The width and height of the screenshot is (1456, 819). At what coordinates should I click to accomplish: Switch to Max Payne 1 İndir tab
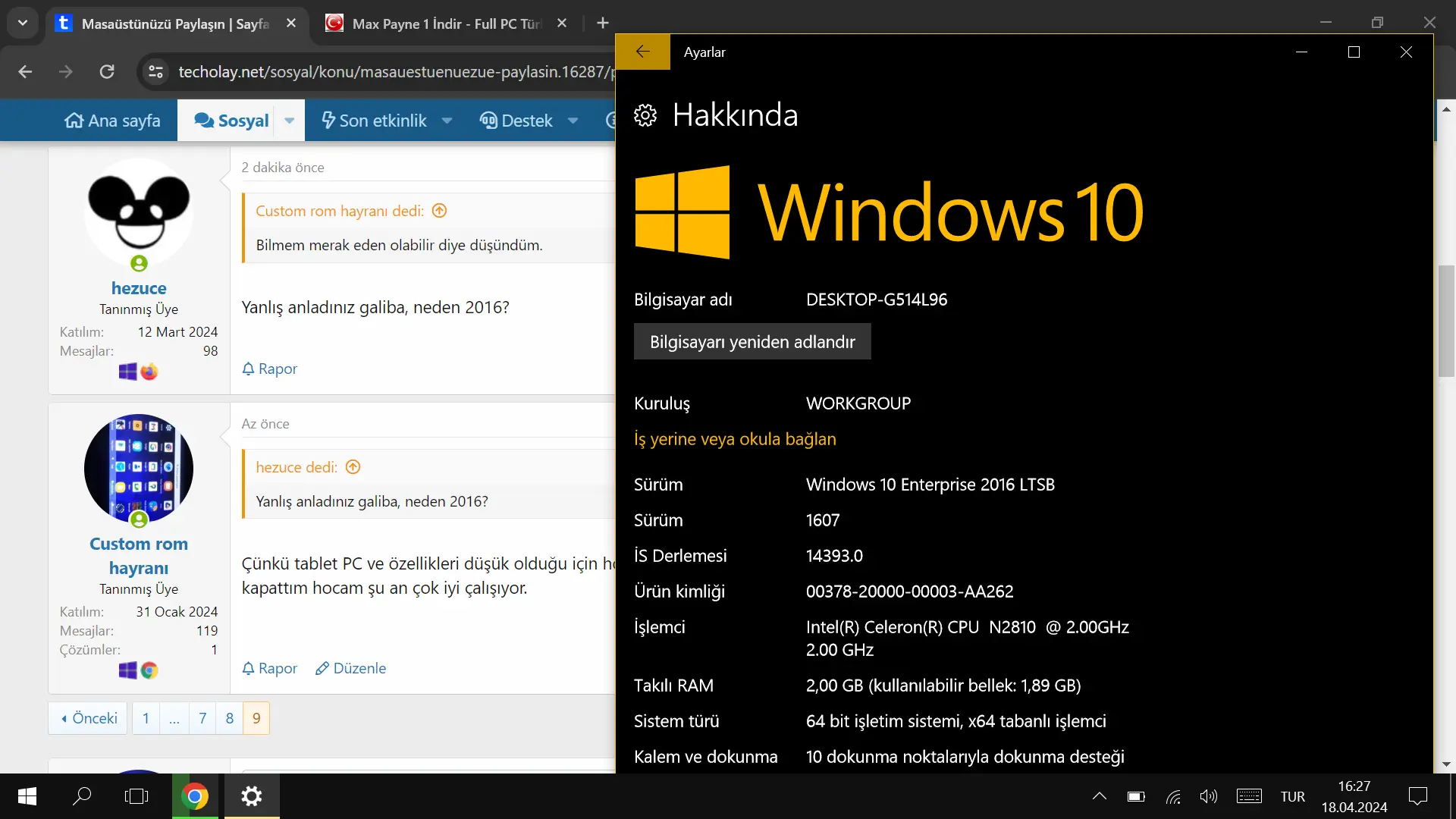[446, 24]
